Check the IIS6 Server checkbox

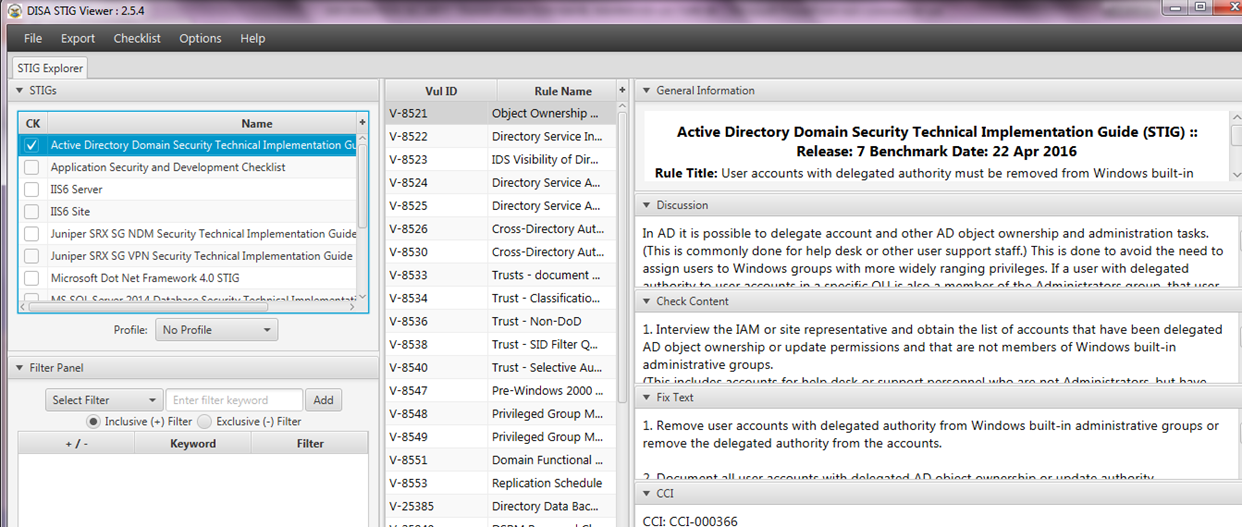(x=32, y=189)
